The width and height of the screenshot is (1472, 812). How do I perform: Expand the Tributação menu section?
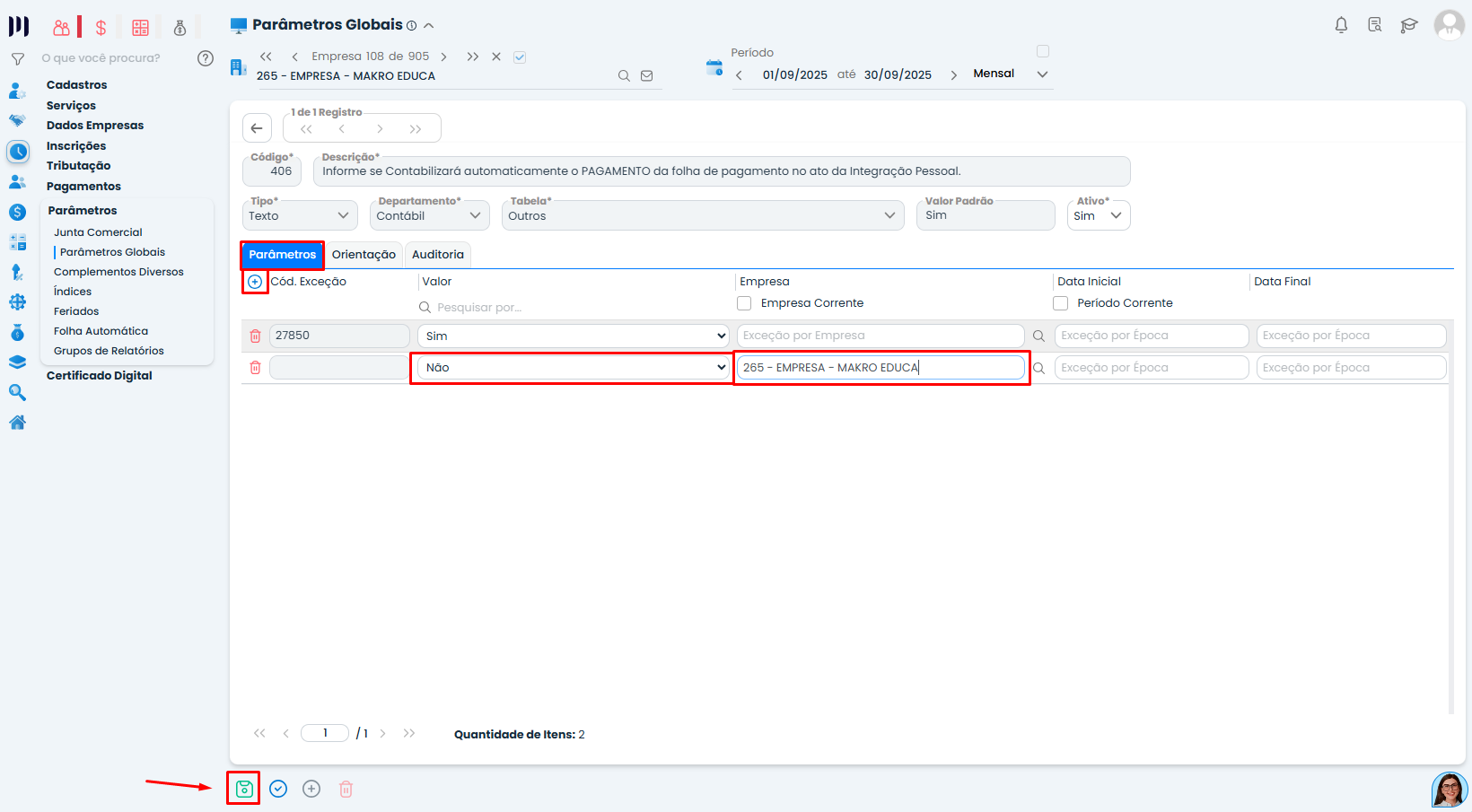tap(78, 165)
